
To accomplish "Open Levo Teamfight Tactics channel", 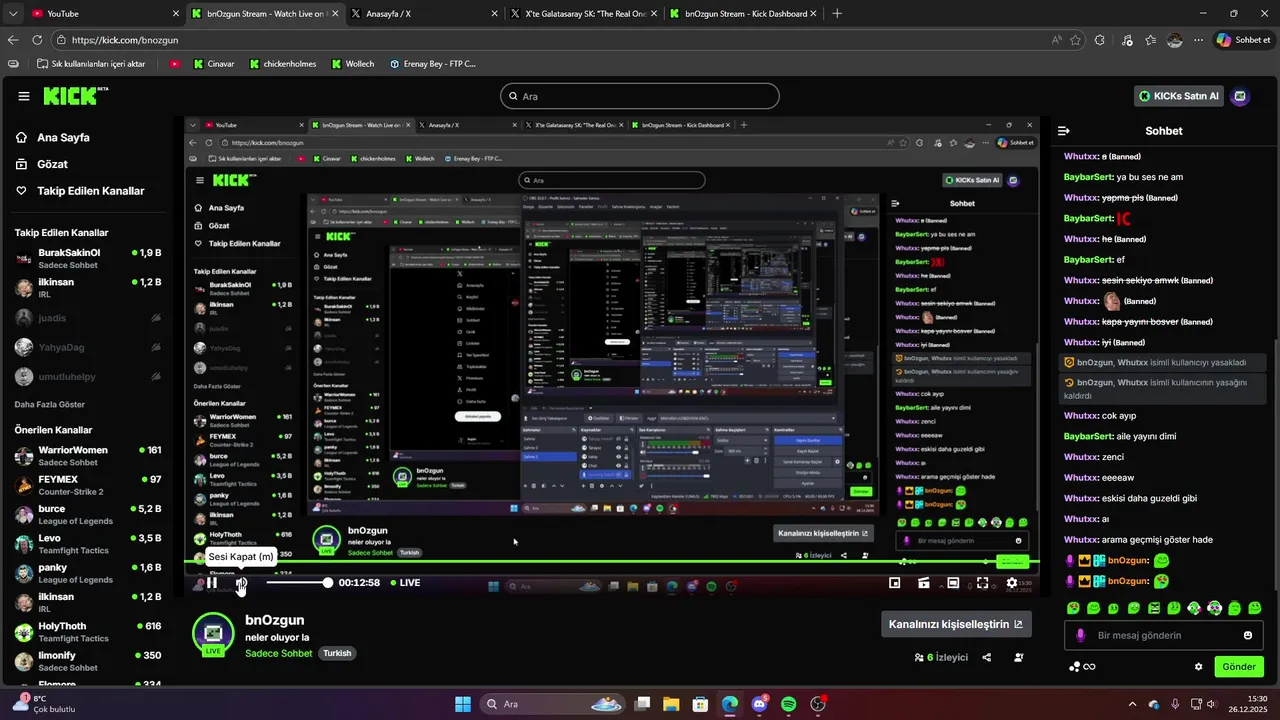I will pyautogui.click(x=88, y=544).
